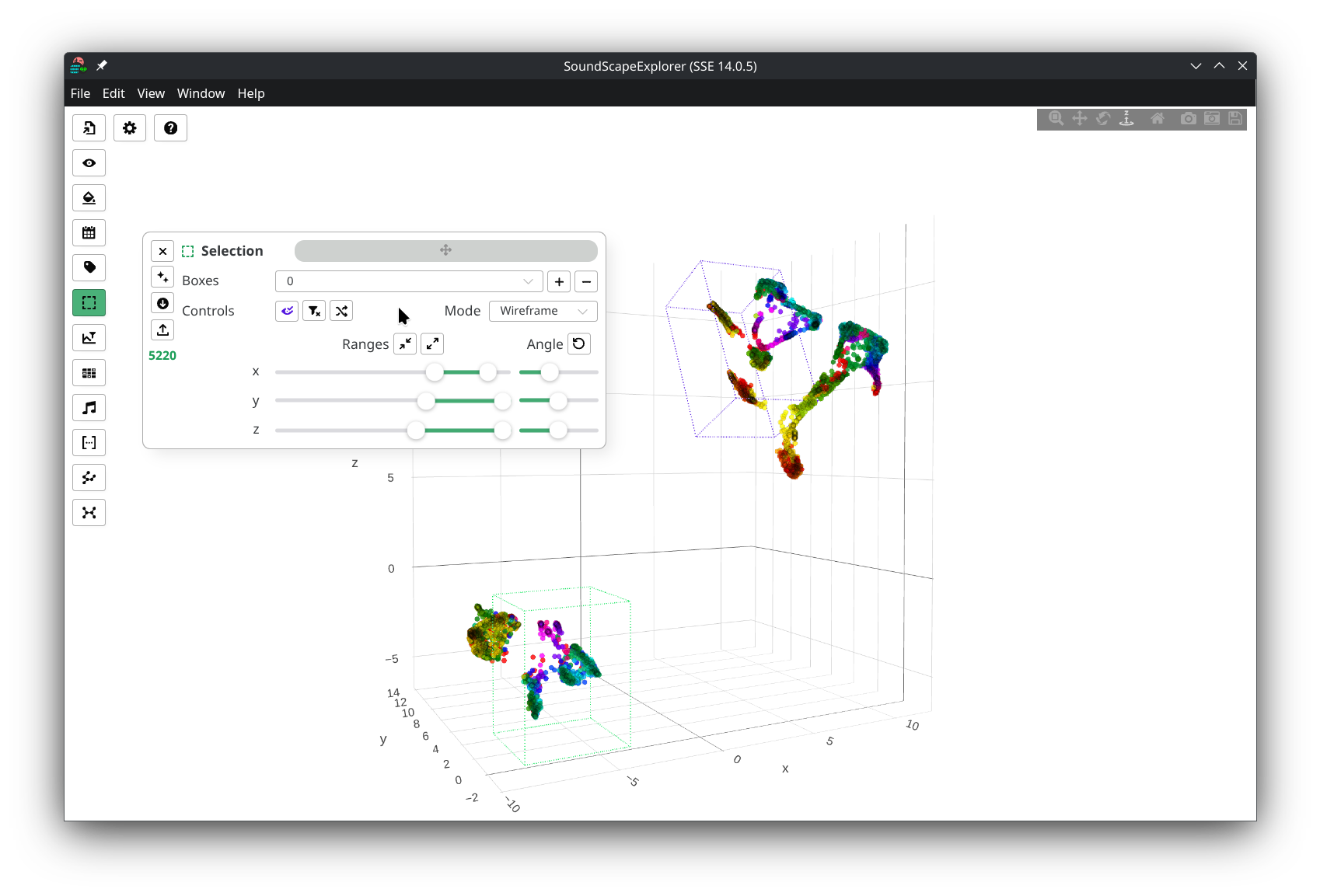
Task: Toggle the eye visibility sidebar button
Action: (x=89, y=163)
